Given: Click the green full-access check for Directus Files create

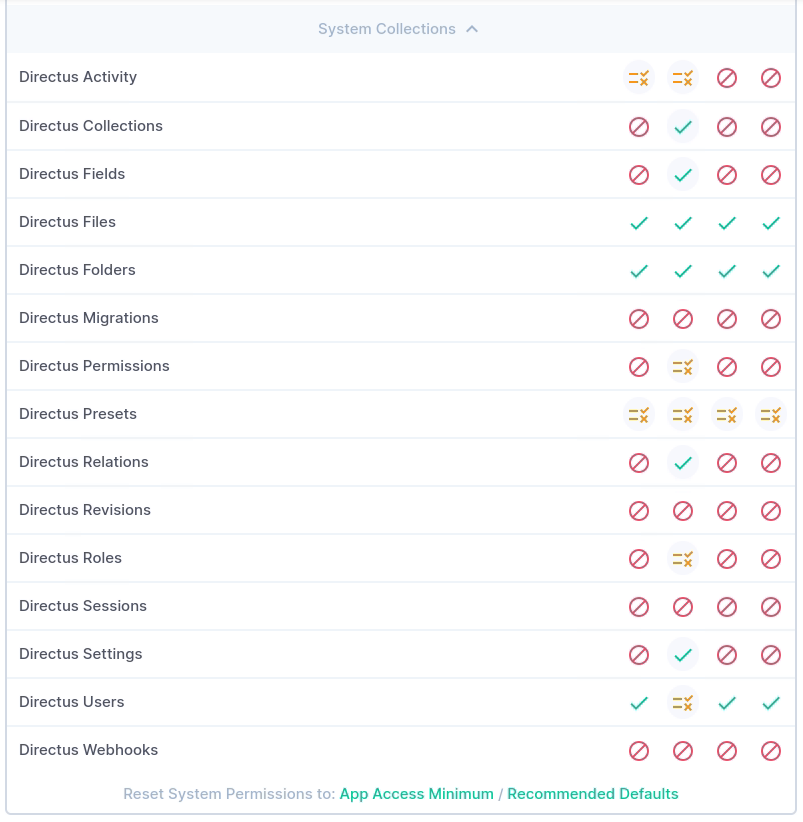Looking at the screenshot, I should tap(639, 223).
